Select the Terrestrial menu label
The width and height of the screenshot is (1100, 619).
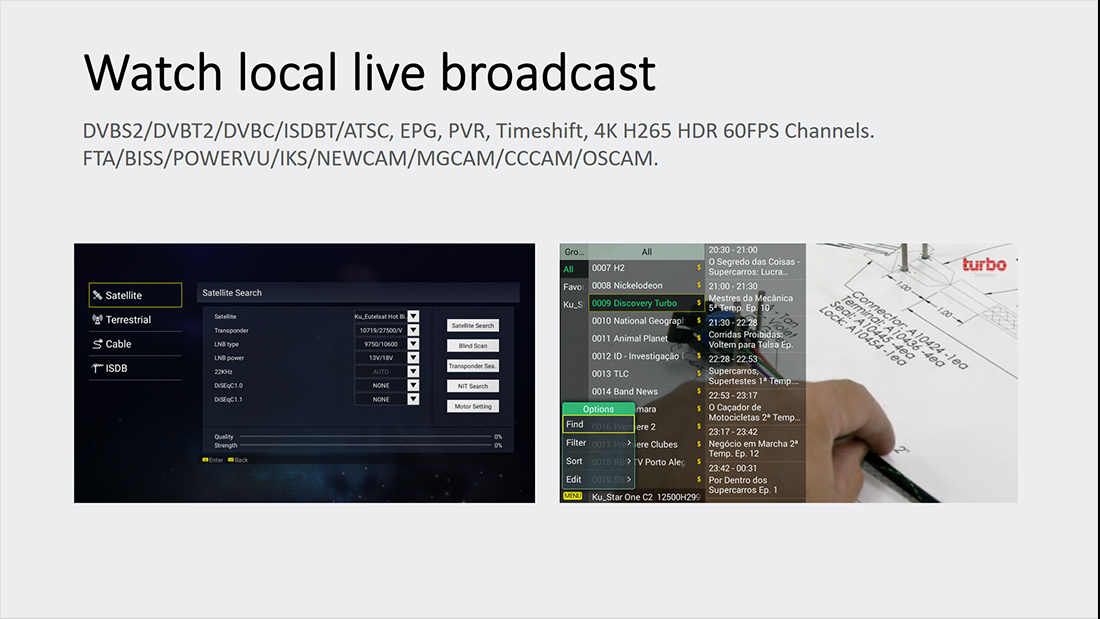(x=128, y=319)
